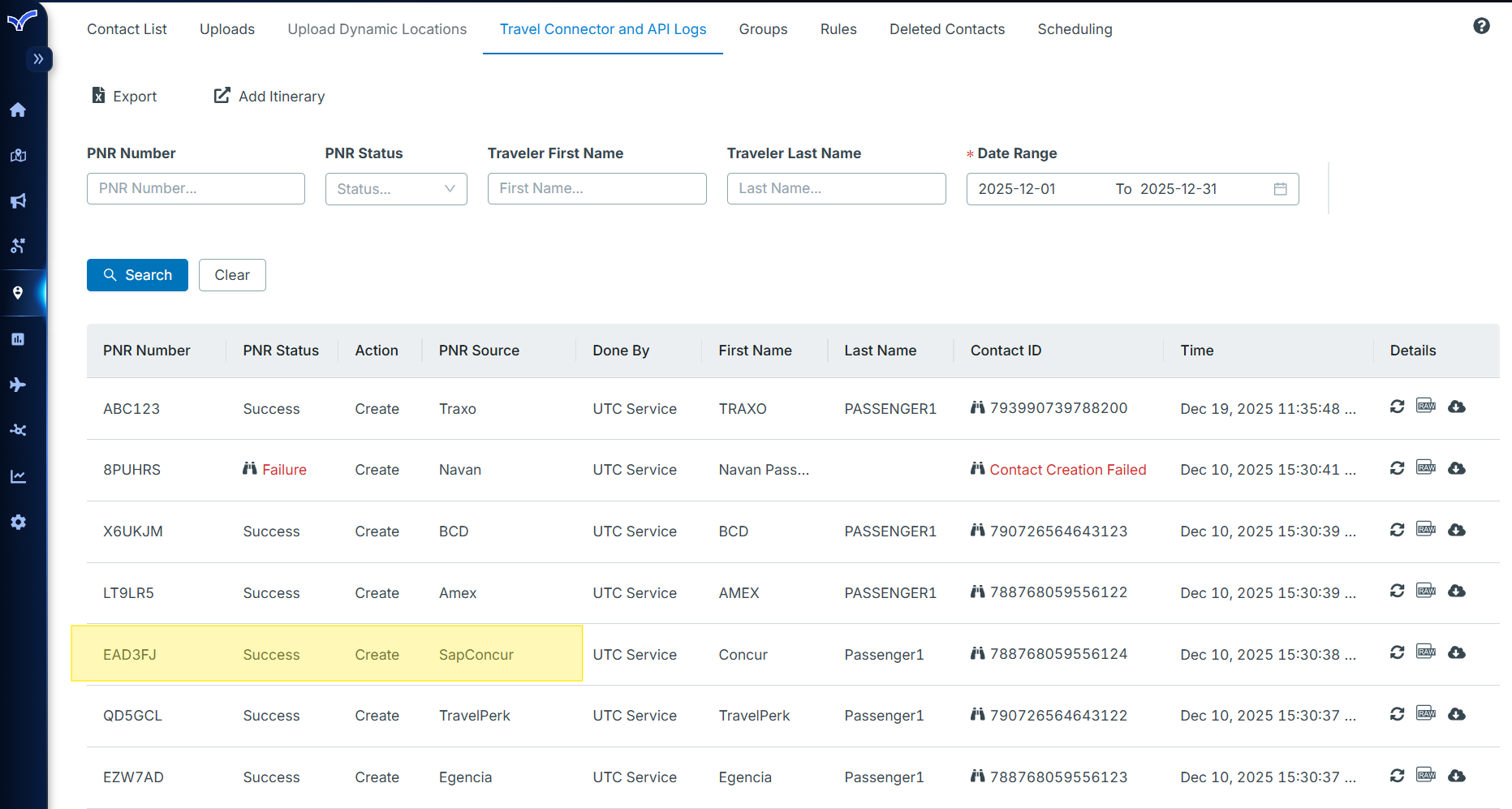Click the airplane travel icon in sidebar
Viewport: 1512px width, 809px height.
pyautogui.click(x=18, y=385)
